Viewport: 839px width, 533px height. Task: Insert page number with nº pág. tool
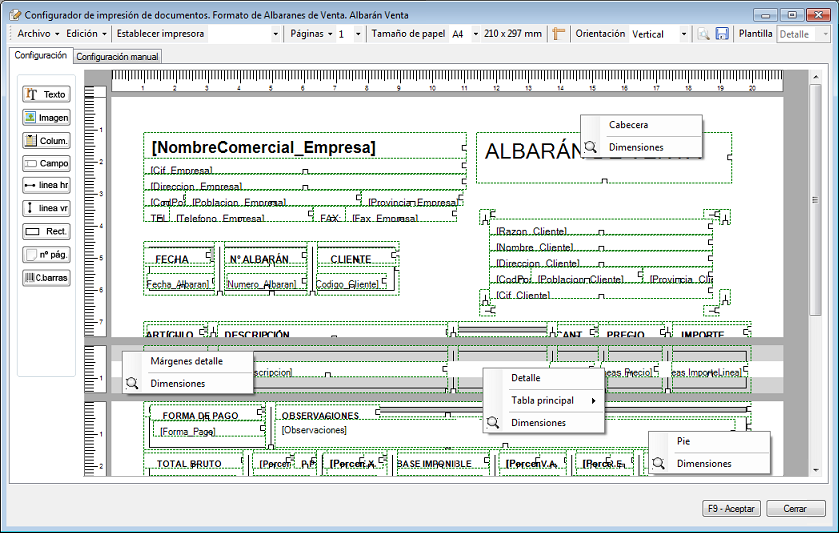46,255
